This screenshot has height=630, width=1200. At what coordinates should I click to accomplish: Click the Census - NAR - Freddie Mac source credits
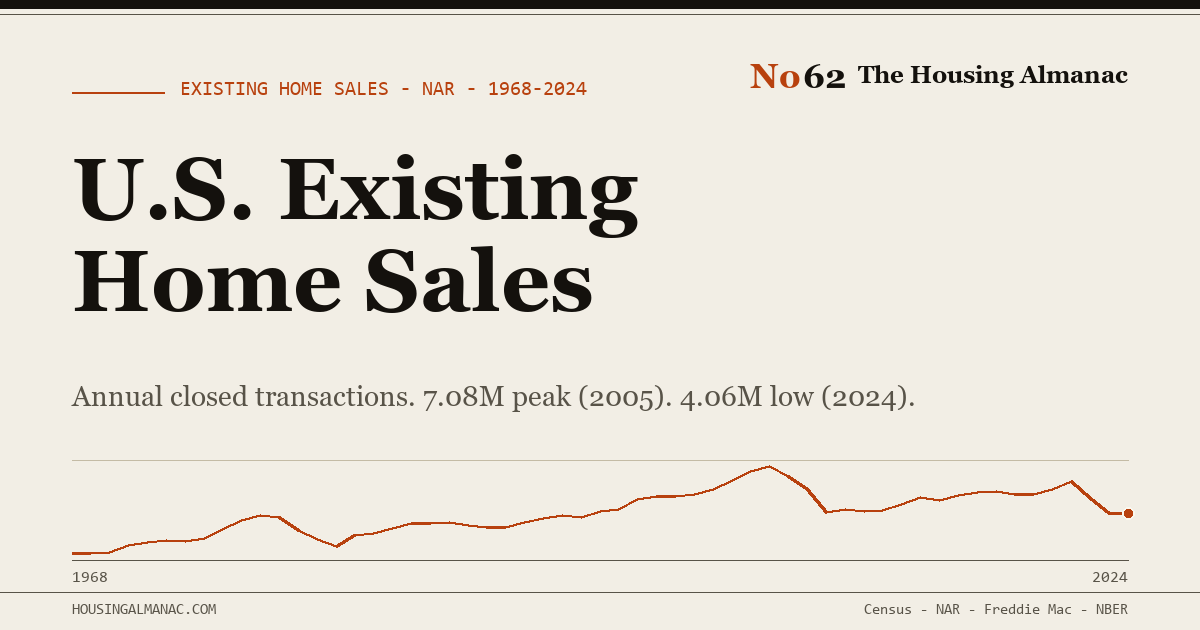[x=996, y=609]
